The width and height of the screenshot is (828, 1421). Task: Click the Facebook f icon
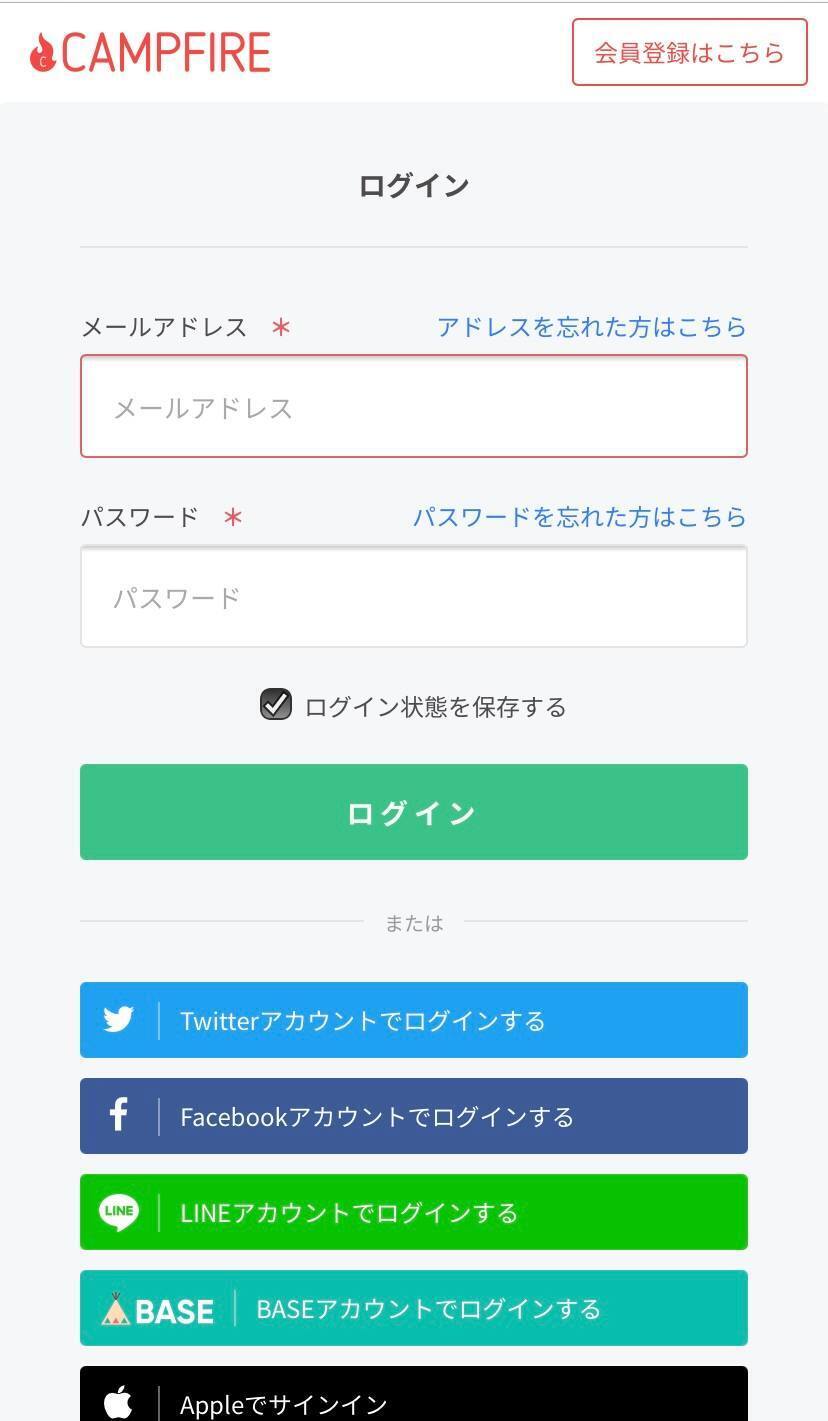118,1115
